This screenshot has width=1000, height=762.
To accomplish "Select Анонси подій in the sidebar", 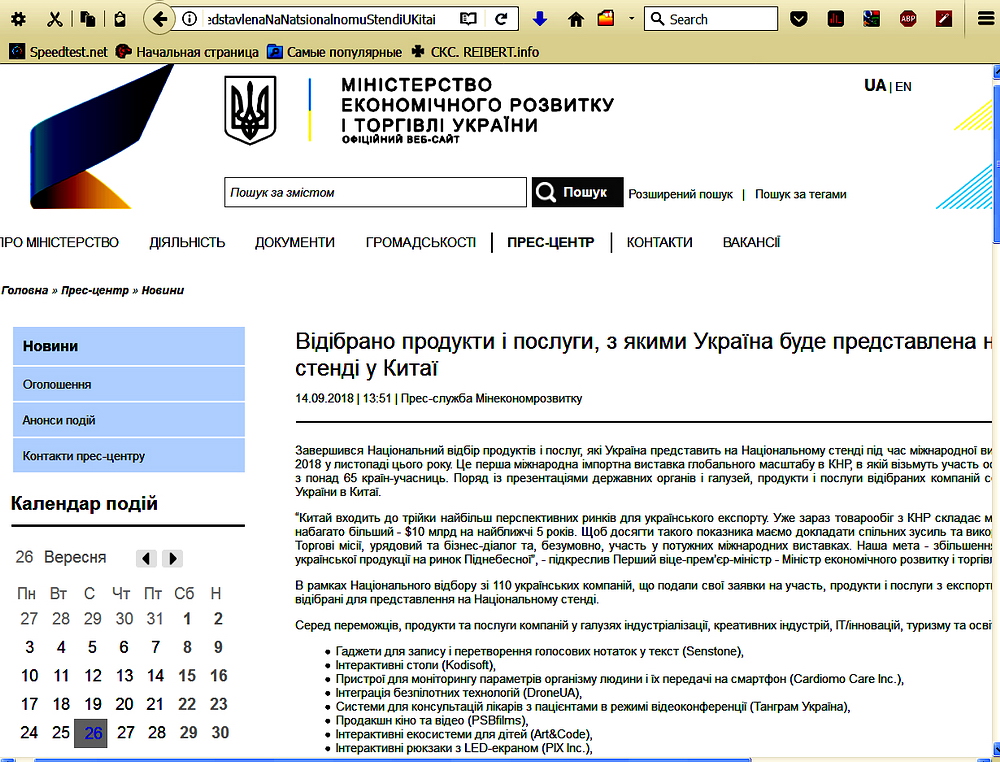I will [129, 420].
